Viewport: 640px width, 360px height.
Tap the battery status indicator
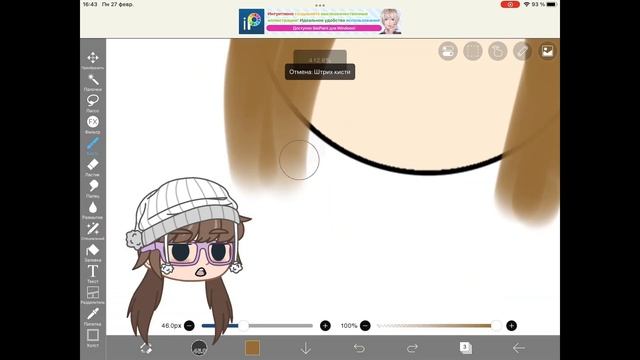pos(551,4)
